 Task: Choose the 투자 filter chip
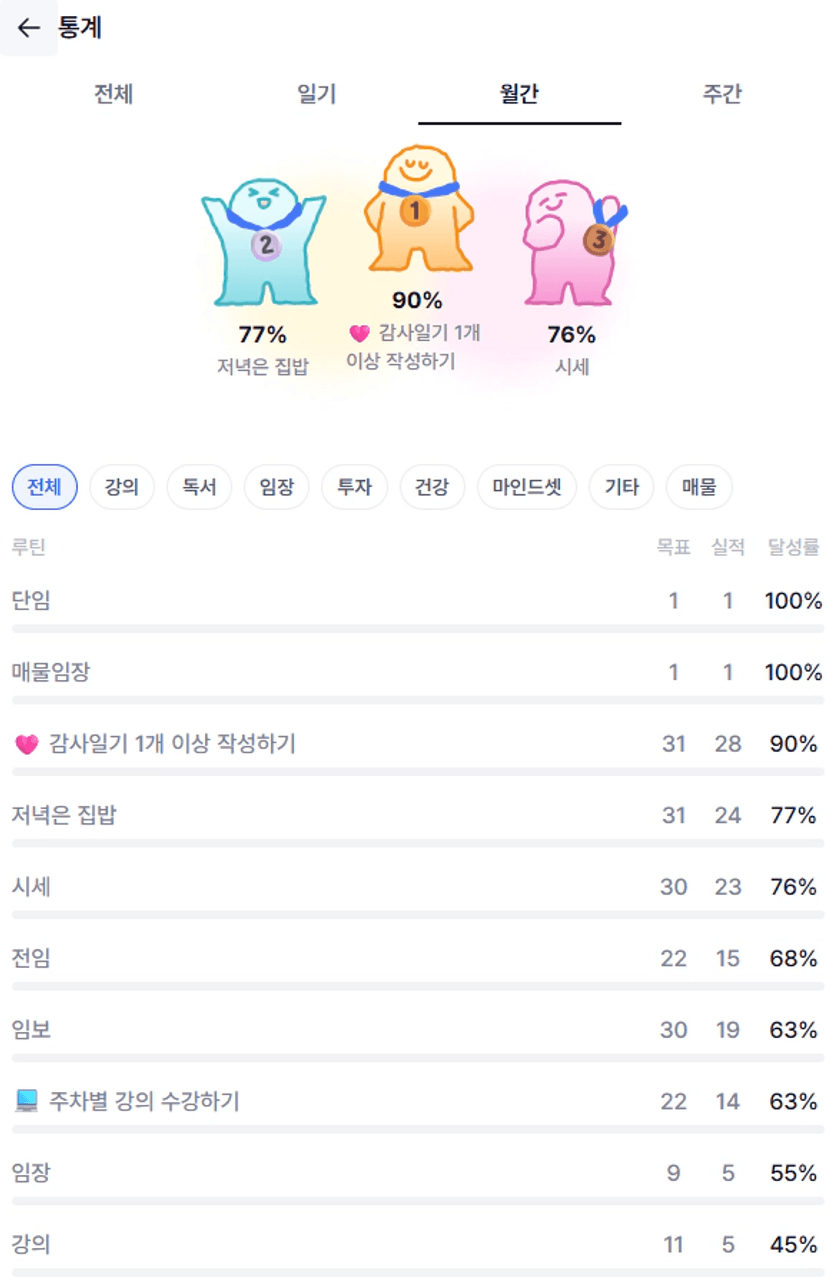pyautogui.click(x=354, y=488)
